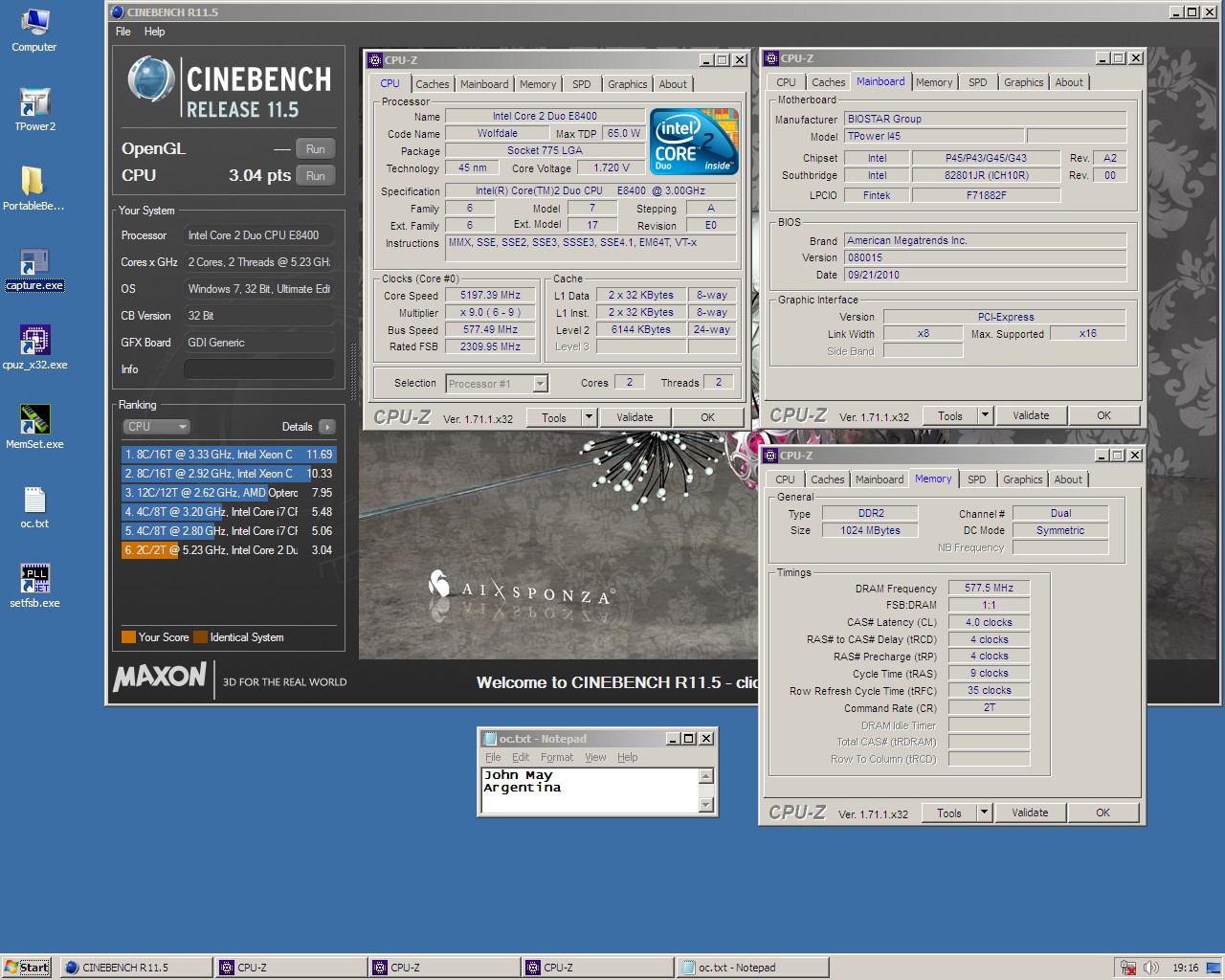Screen dimensions: 1225x980
Task: Click the oc.txt Notepad title bar icon
Action: 489,739
